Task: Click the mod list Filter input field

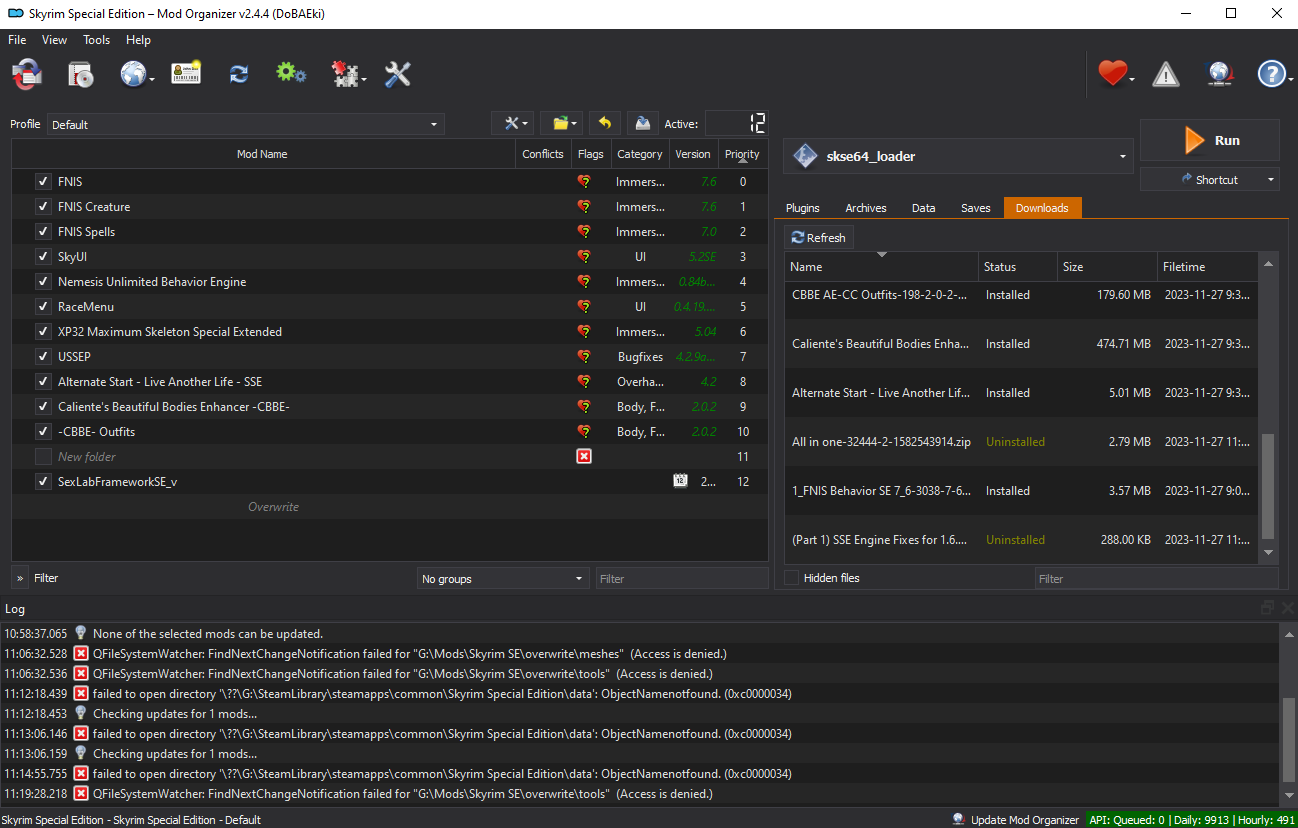Action: click(682, 579)
